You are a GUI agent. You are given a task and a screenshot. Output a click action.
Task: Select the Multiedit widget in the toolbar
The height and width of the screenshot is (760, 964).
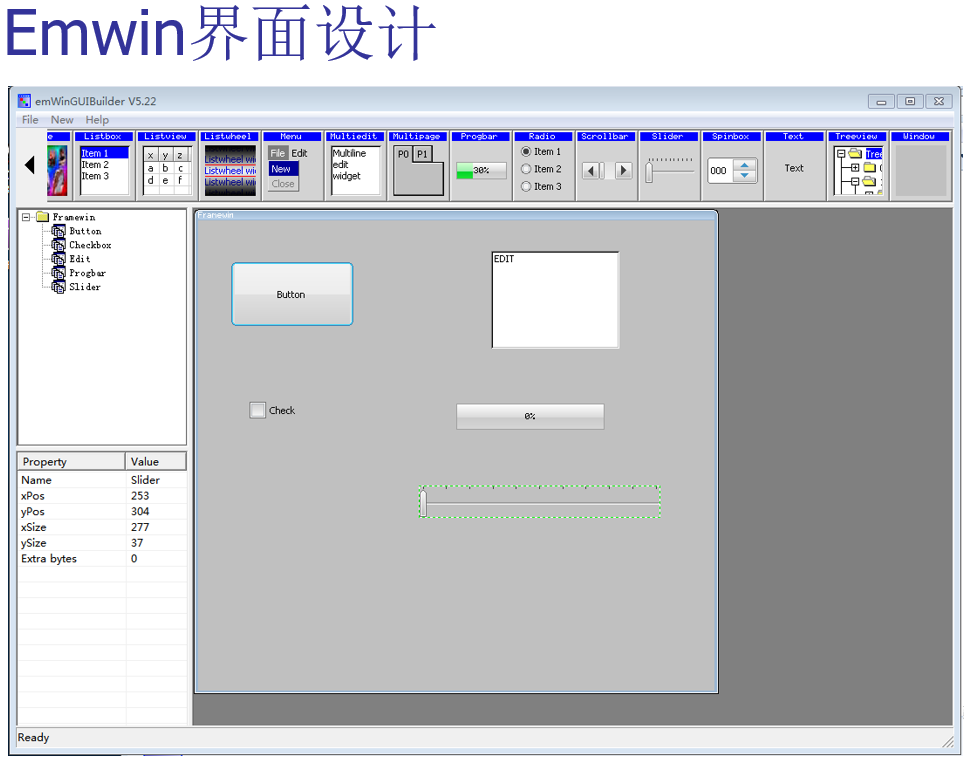click(355, 165)
